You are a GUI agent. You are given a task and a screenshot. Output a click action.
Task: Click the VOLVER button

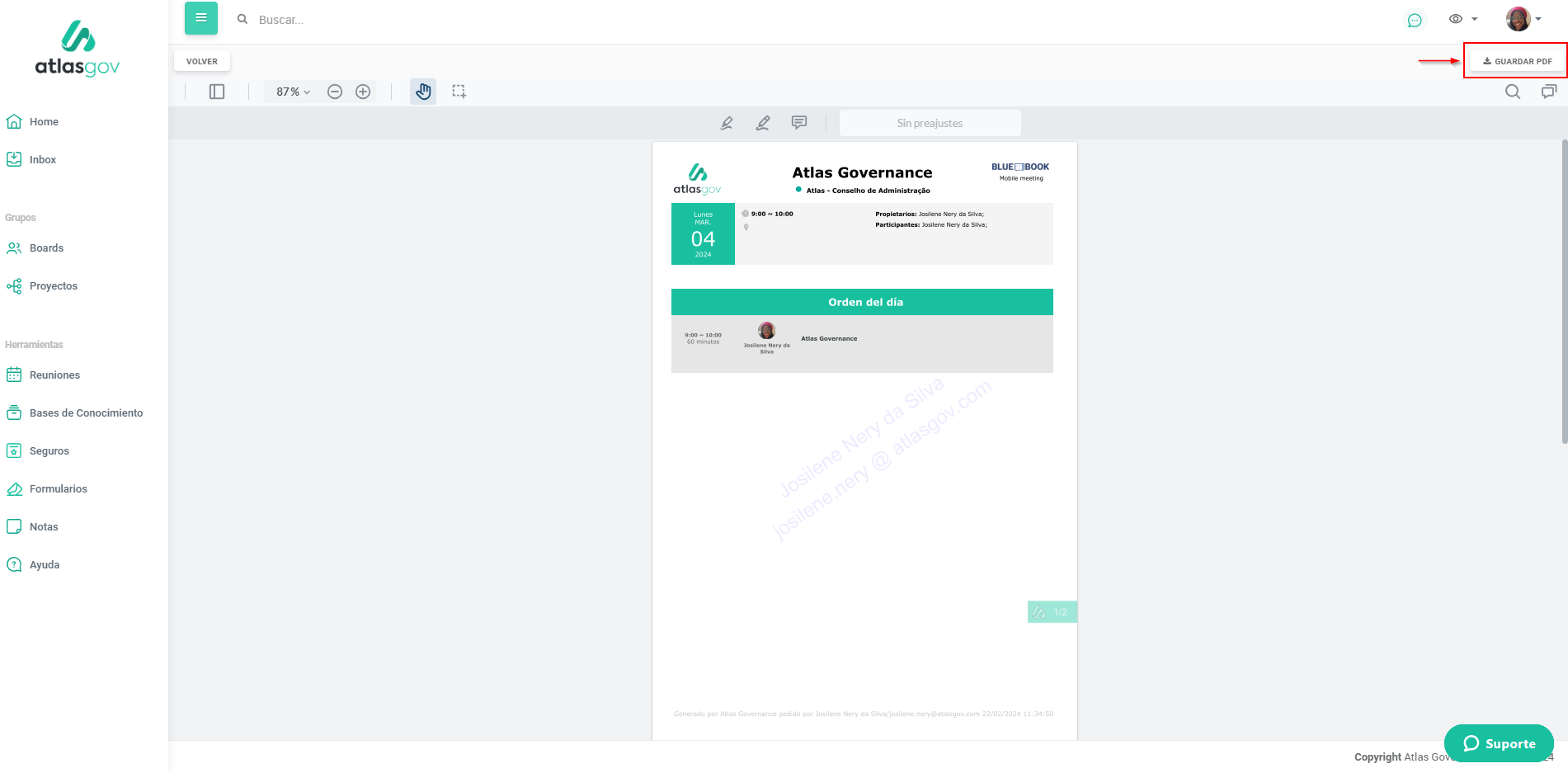click(202, 61)
